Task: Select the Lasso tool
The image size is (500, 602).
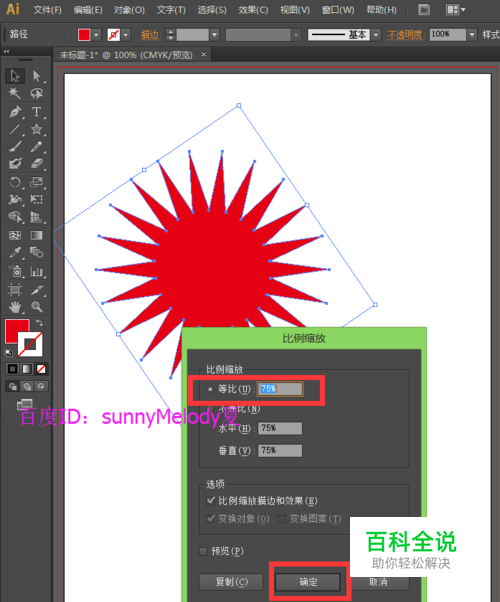Action: click(36, 93)
